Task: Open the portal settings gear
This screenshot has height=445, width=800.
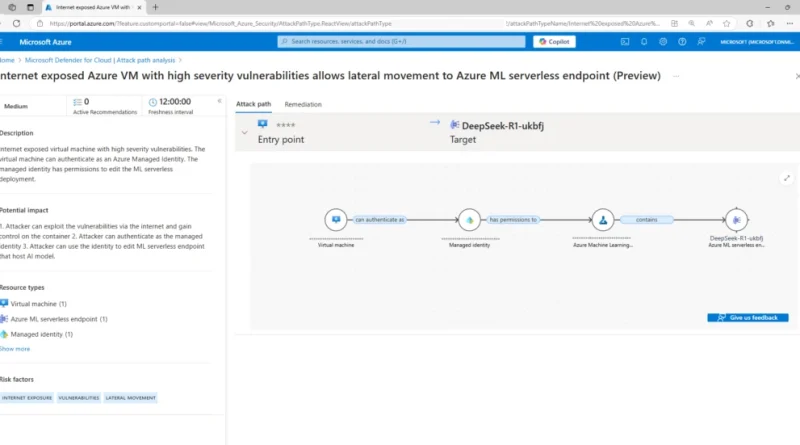Action: (x=663, y=42)
